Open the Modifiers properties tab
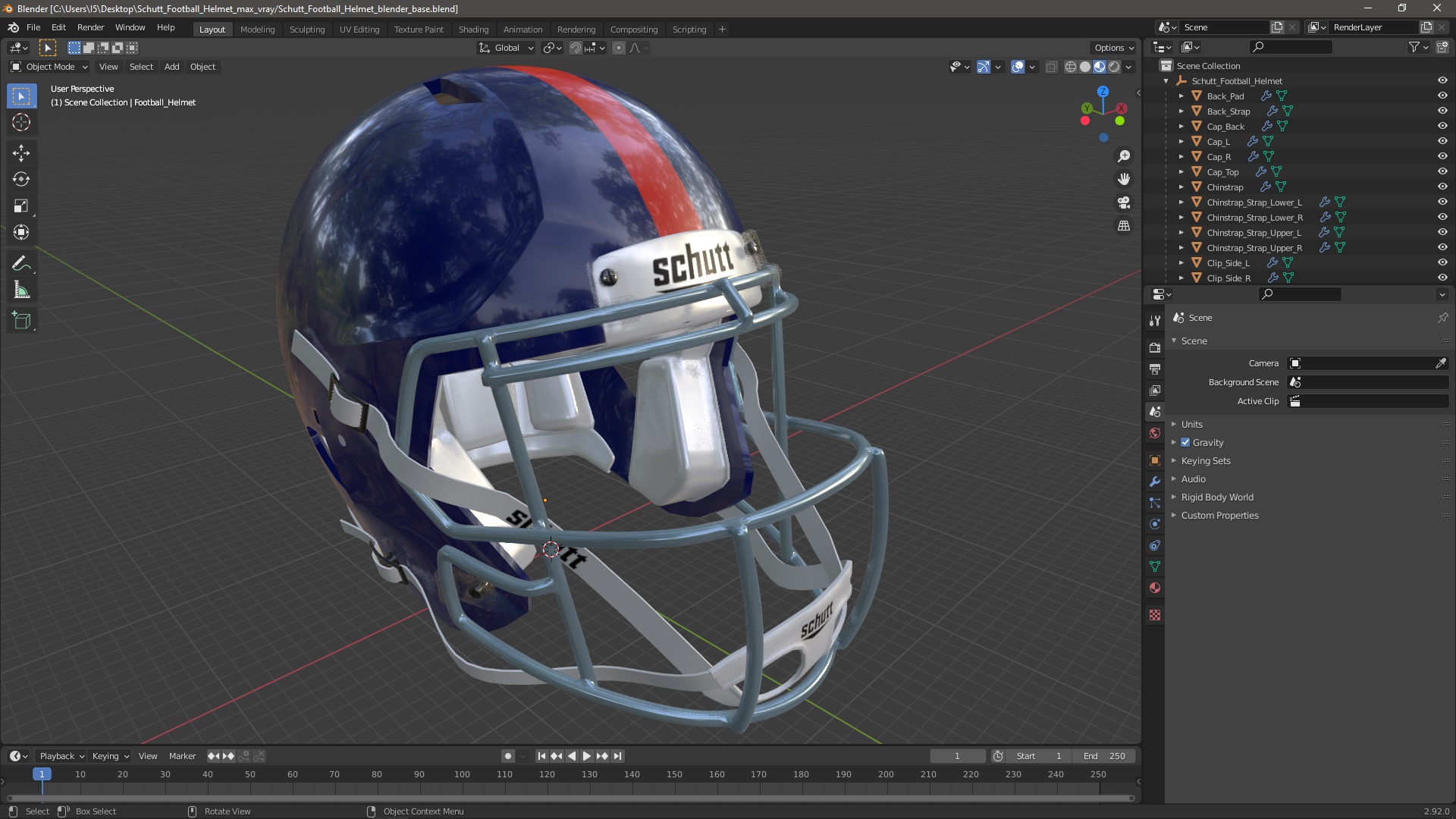 click(x=1155, y=482)
